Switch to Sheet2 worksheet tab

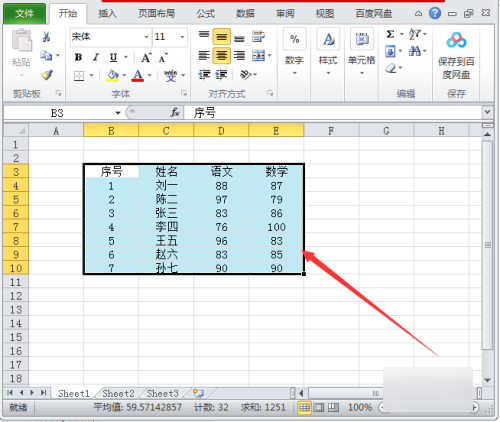click(118, 394)
